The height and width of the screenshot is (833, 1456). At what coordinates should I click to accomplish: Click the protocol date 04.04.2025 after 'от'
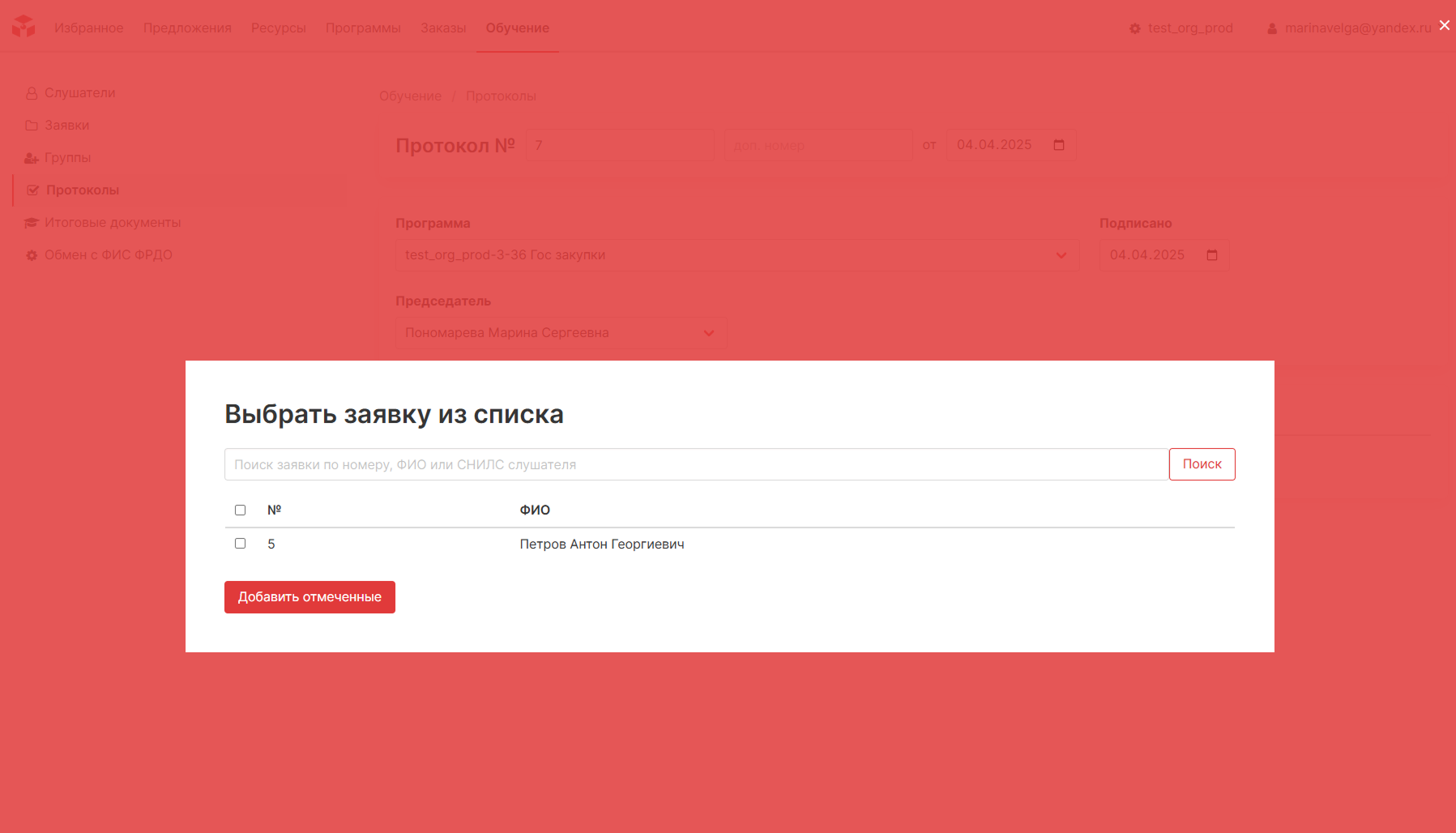pyautogui.click(x=1011, y=145)
